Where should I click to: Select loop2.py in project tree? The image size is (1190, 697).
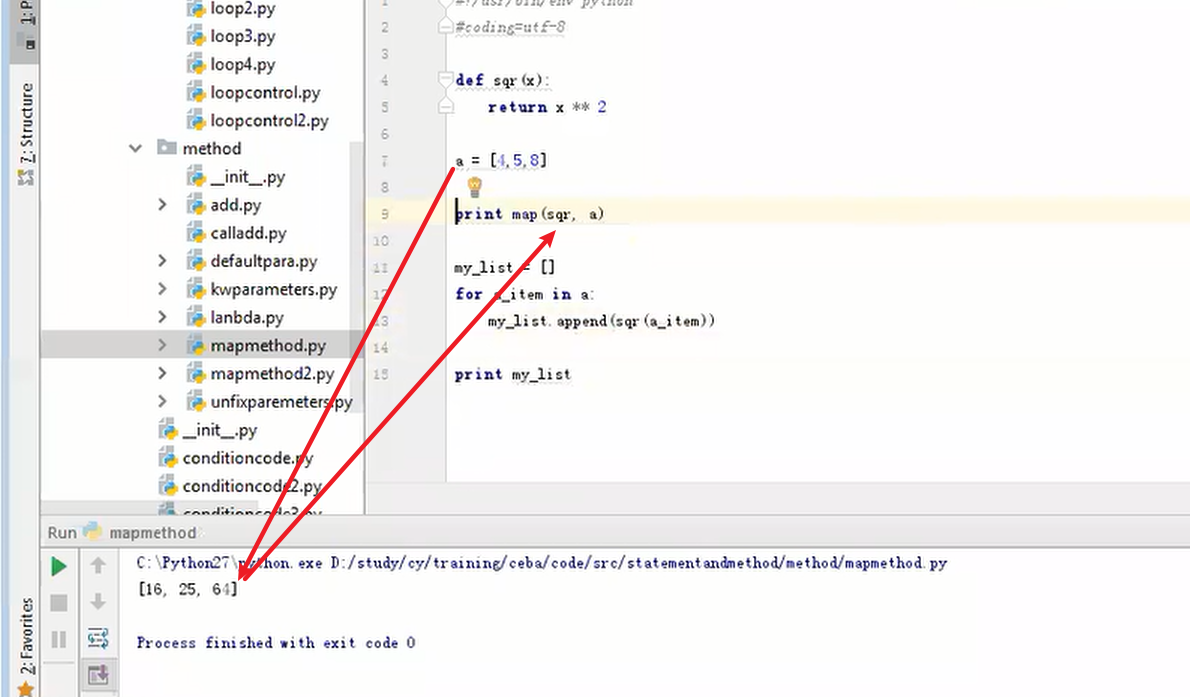(x=243, y=8)
